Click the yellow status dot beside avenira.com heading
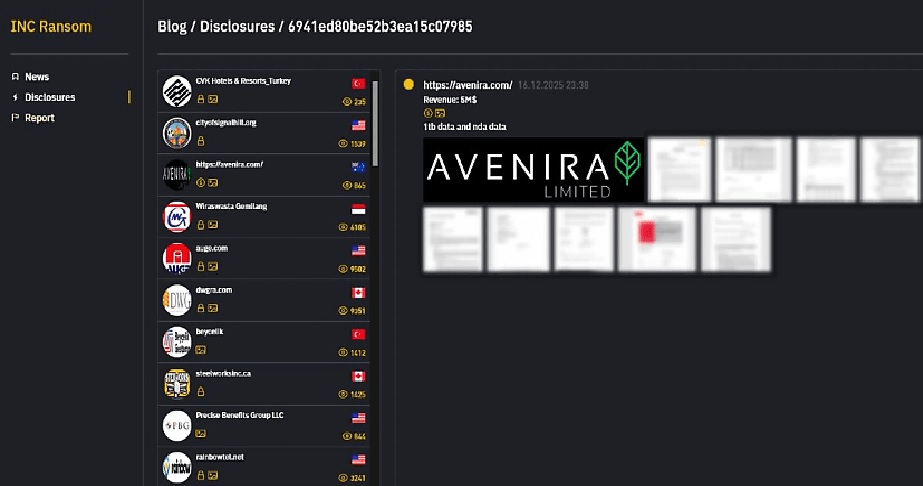This screenshot has width=923, height=486. [408, 85]
